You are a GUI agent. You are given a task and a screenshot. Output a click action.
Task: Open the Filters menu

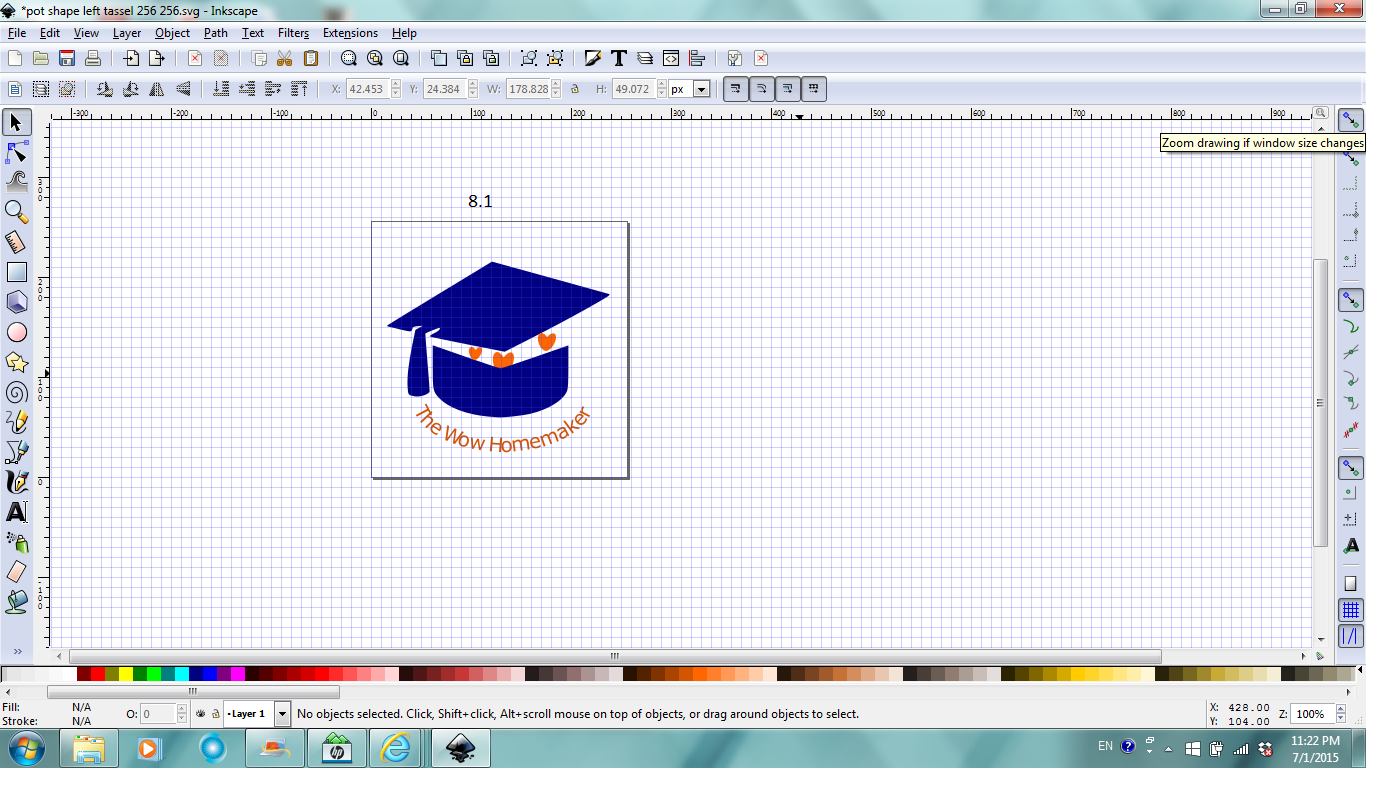tap(294, 33)
